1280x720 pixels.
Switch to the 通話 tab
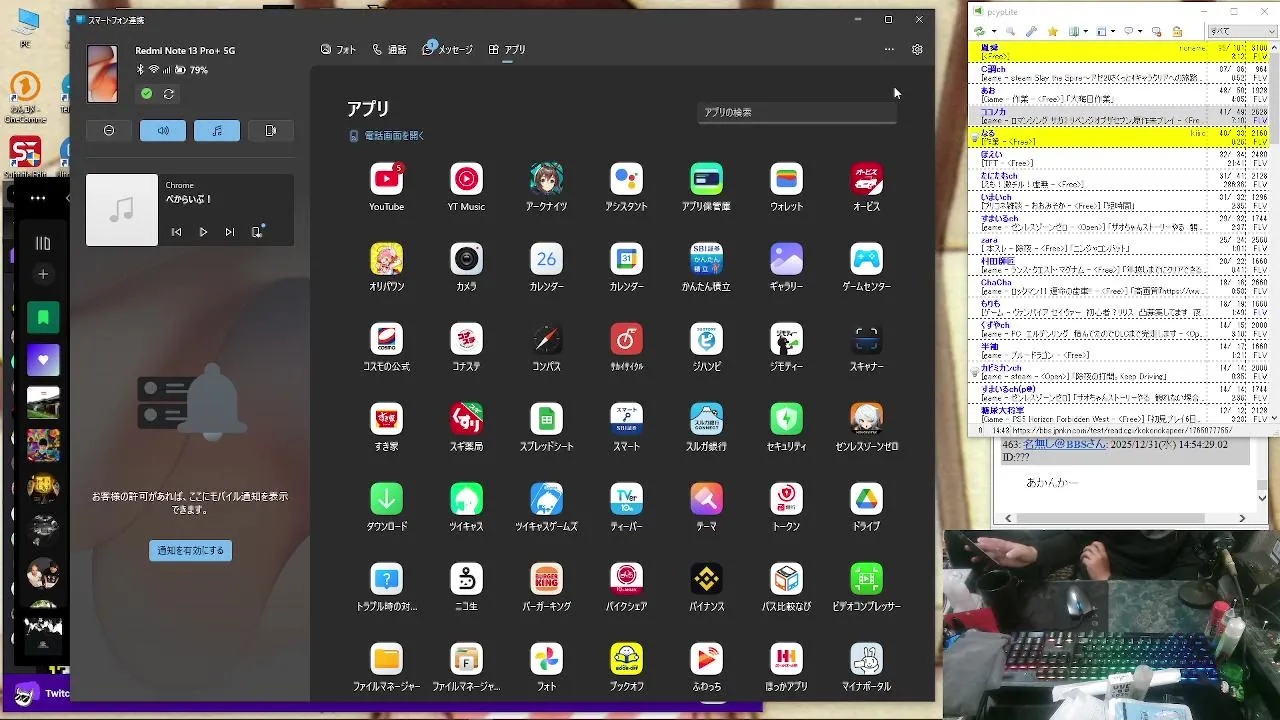389,50
